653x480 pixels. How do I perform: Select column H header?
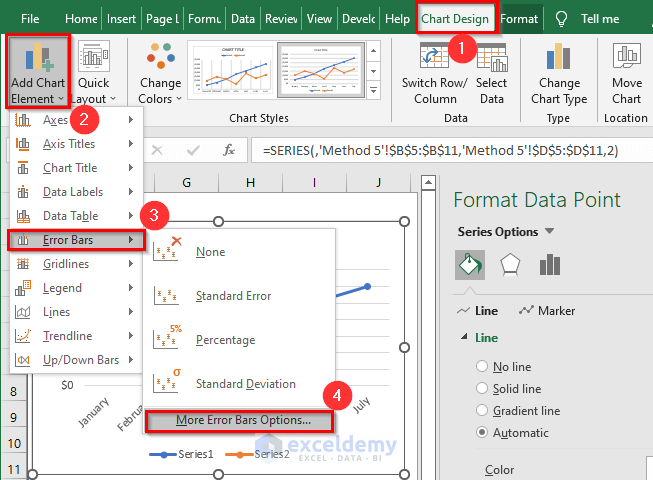click(x=250, y=182)
